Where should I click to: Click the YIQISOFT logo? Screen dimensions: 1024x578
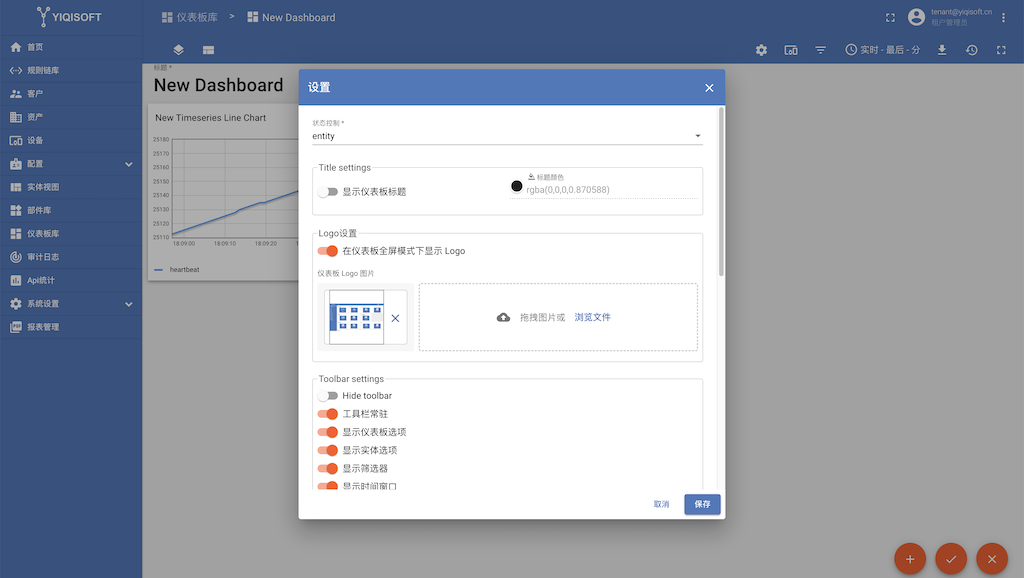[x=69, y=17]
